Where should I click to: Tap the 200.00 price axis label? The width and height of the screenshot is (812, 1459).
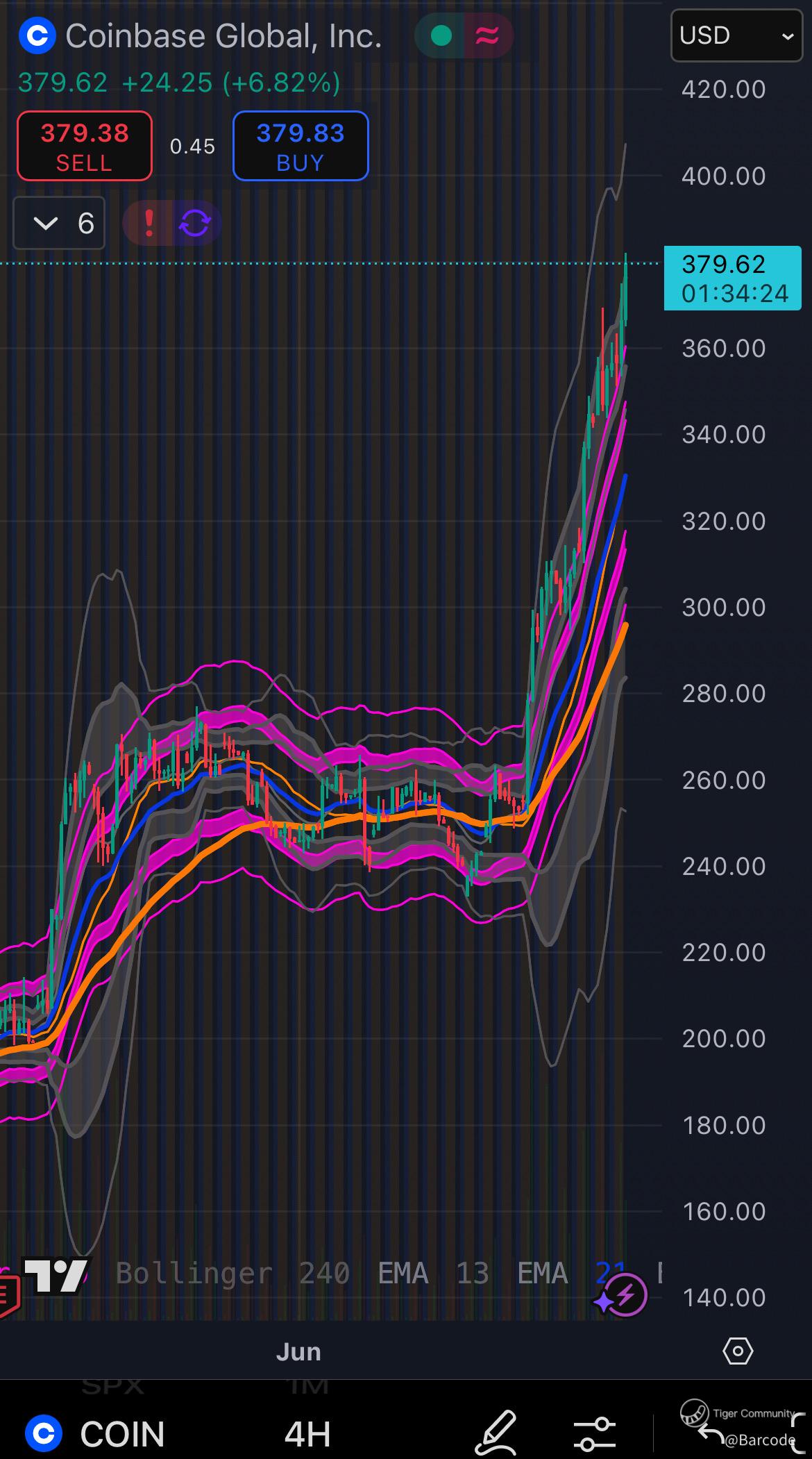pyautogui.click(x=724, y=1039)
